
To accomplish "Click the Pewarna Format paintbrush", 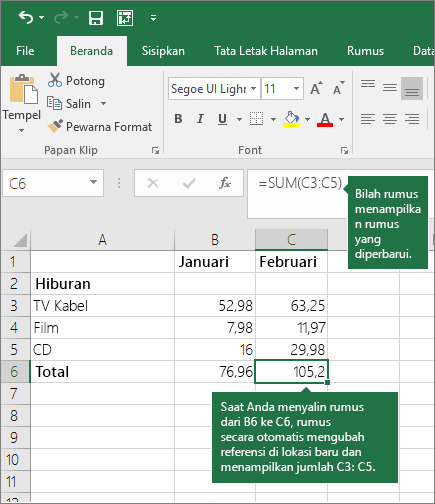I will pos(55,126).
